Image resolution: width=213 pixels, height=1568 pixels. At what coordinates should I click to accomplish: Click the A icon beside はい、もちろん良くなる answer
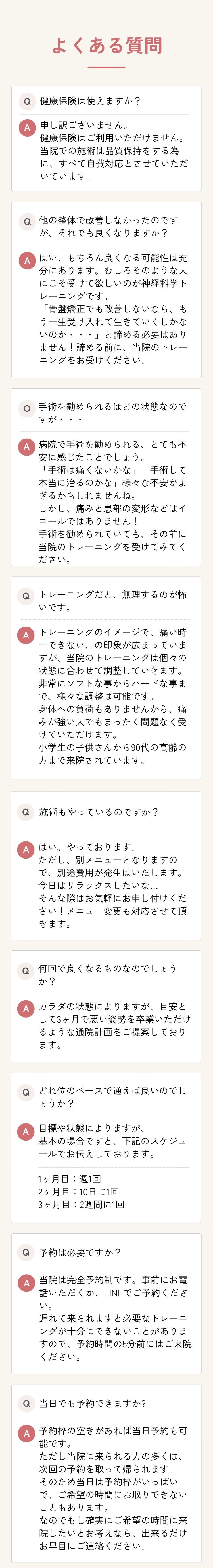coord(27,260)
